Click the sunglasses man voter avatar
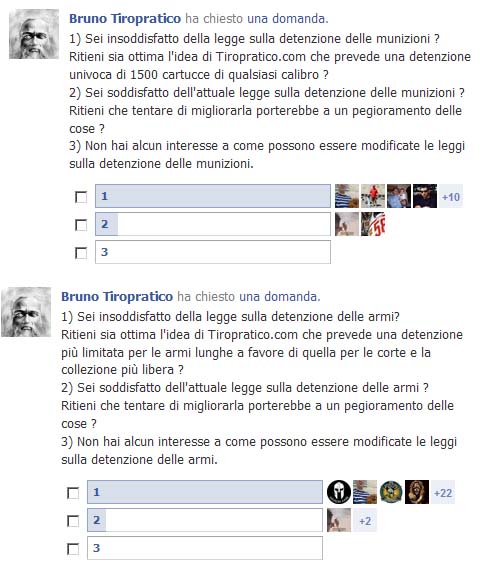This screenshot has width=491, height=567. (x=425, y=196)
